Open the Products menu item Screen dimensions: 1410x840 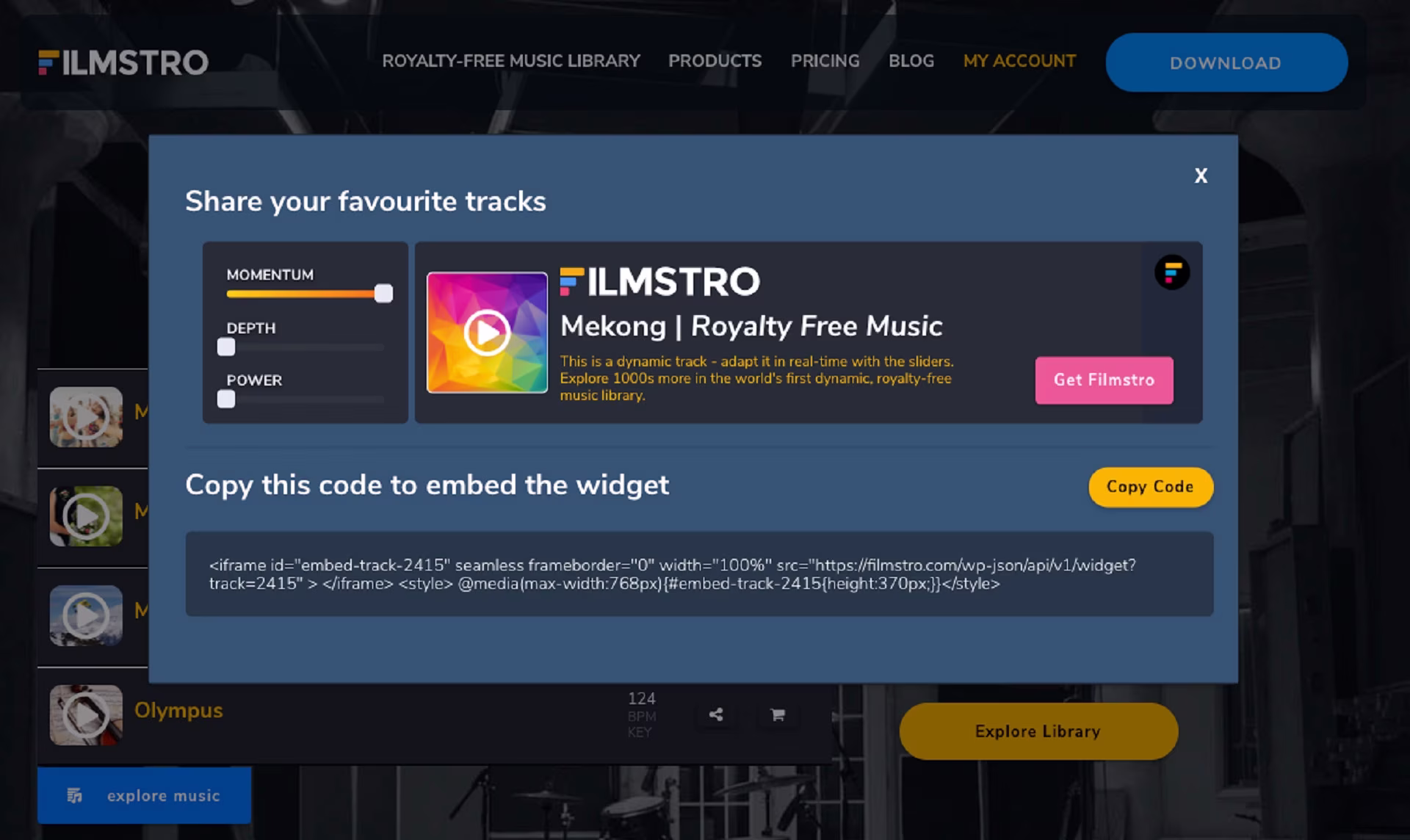(x=715, y=61)
